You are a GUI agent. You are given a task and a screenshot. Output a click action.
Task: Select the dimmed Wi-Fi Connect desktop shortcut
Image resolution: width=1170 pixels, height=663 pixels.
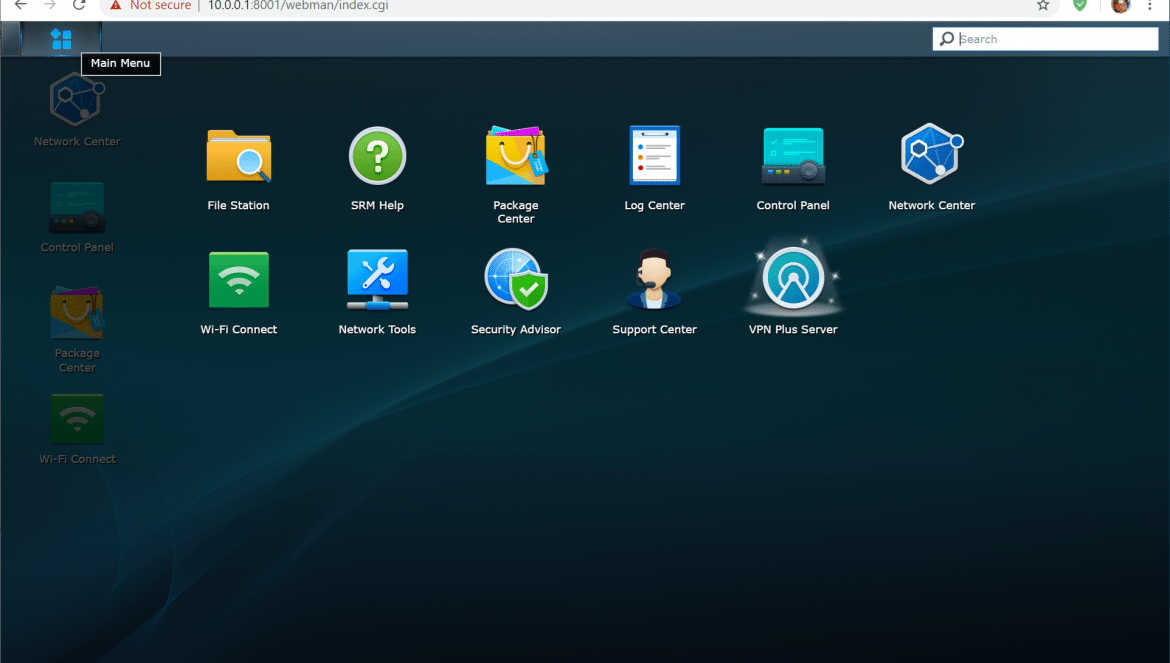[x=77, y=429]
